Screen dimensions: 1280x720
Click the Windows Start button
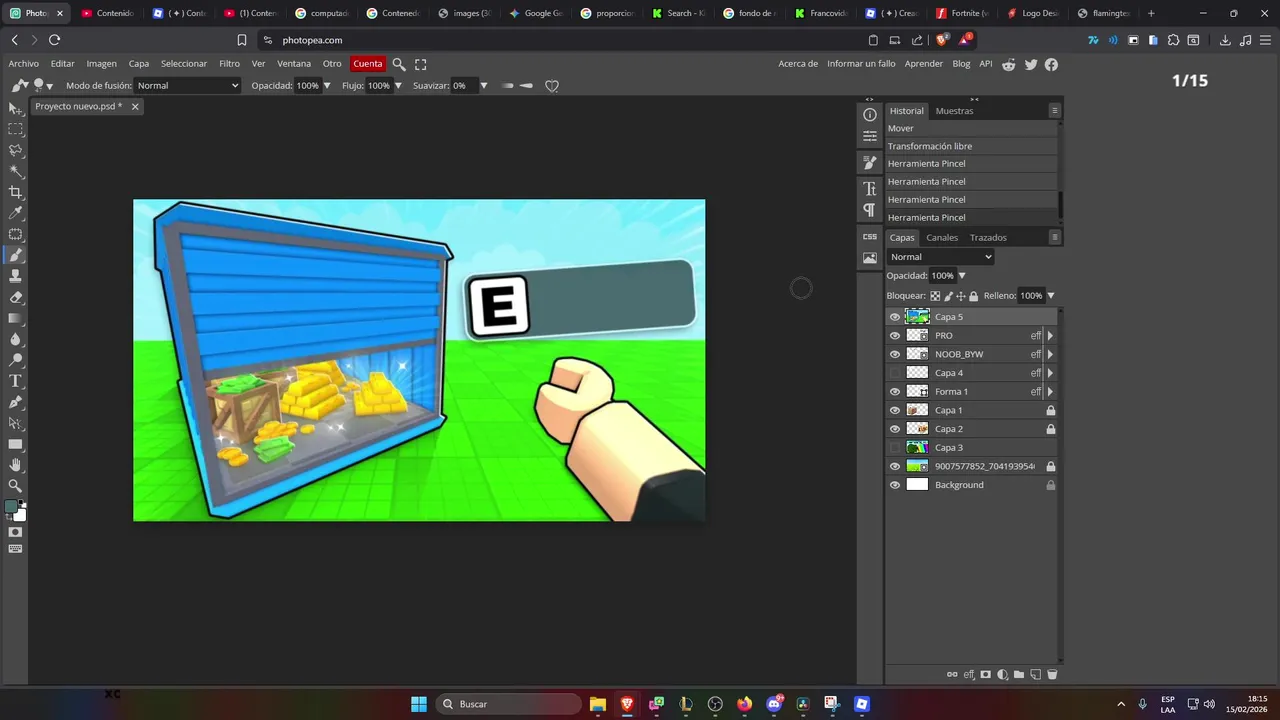(419, 704)
